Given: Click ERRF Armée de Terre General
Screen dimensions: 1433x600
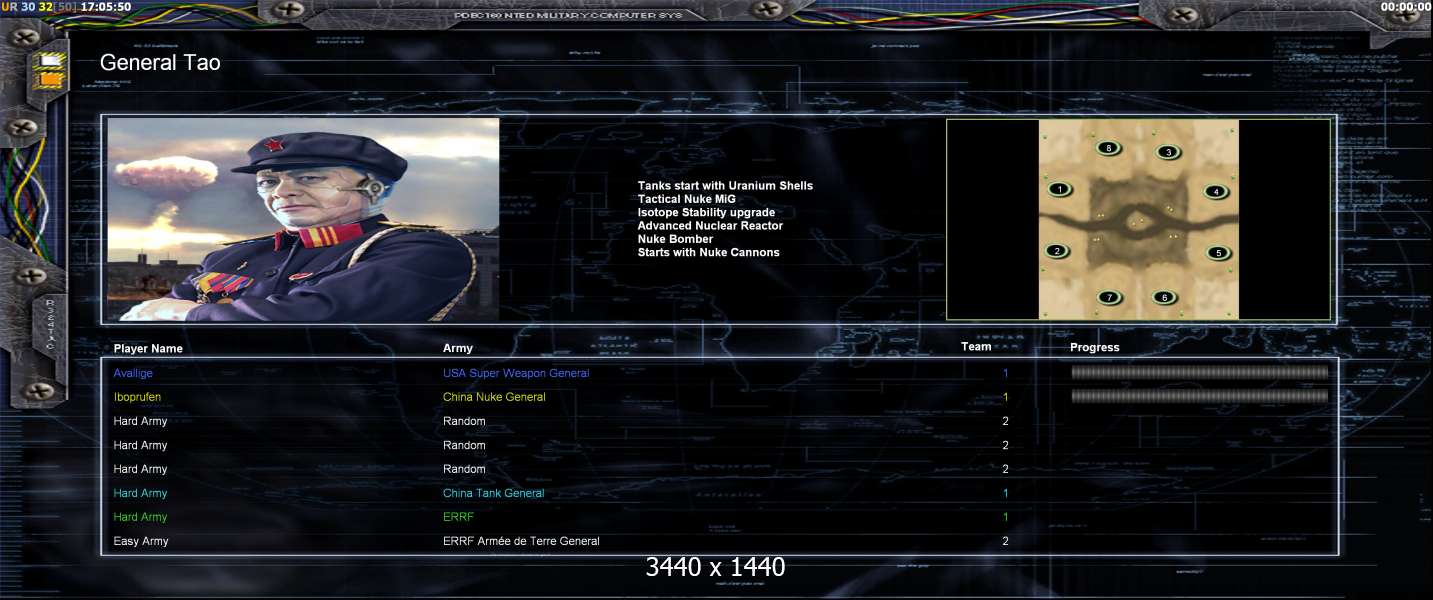Looking at the screenshot, I should pyautogui.click(x=521, y=541).
